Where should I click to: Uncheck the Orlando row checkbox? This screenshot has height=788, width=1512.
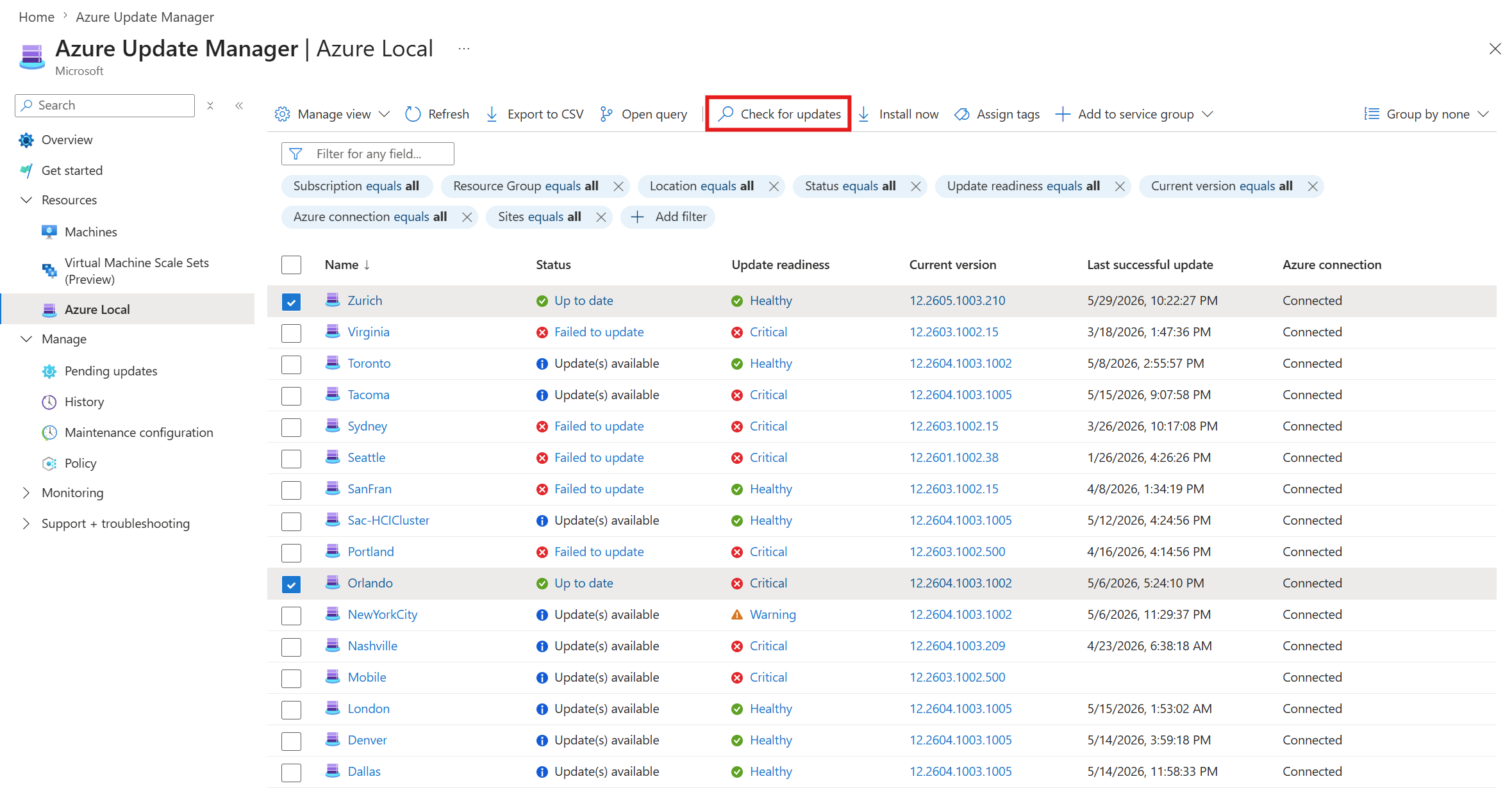(x=291, y=584)
